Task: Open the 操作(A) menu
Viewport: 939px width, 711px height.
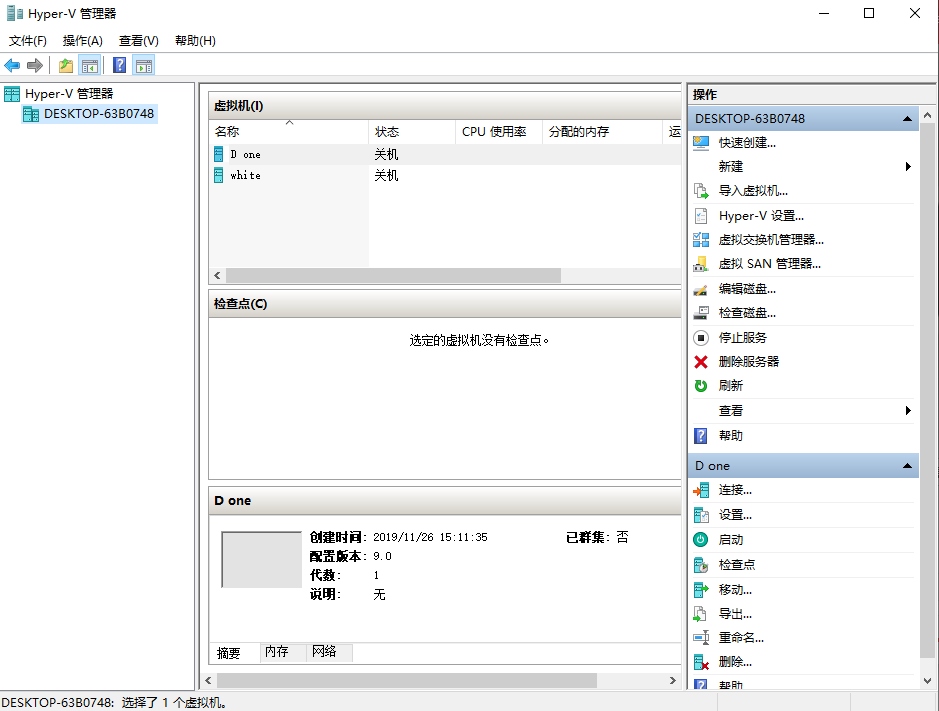Action: 83,41
